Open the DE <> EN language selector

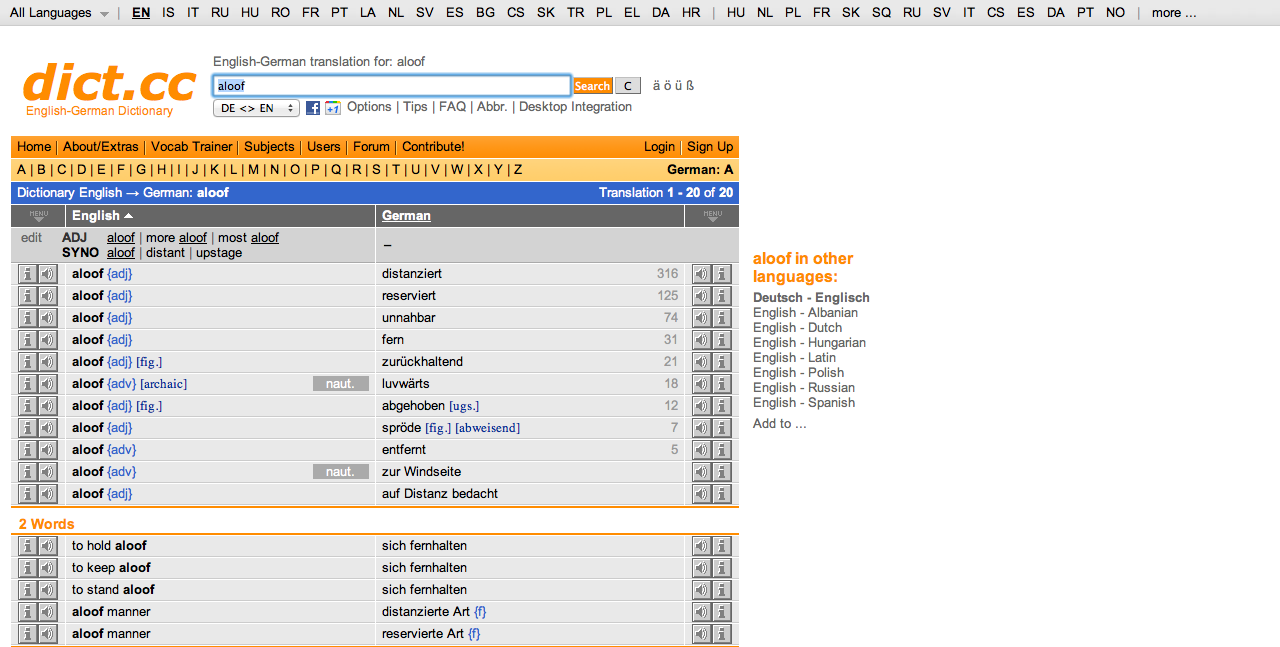click(x=256, y=108)
